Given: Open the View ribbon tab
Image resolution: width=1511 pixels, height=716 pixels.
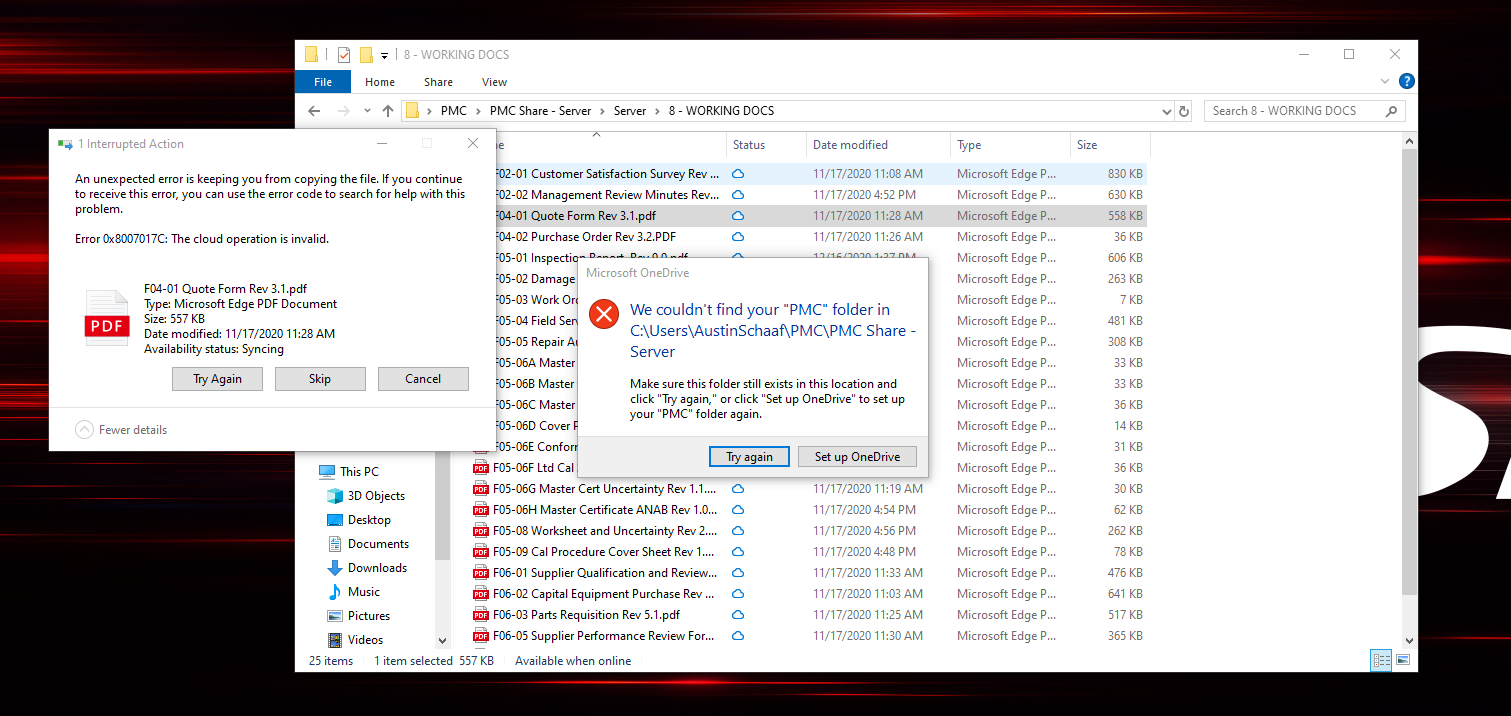Looking at the screenshot, I should (494, 82).
